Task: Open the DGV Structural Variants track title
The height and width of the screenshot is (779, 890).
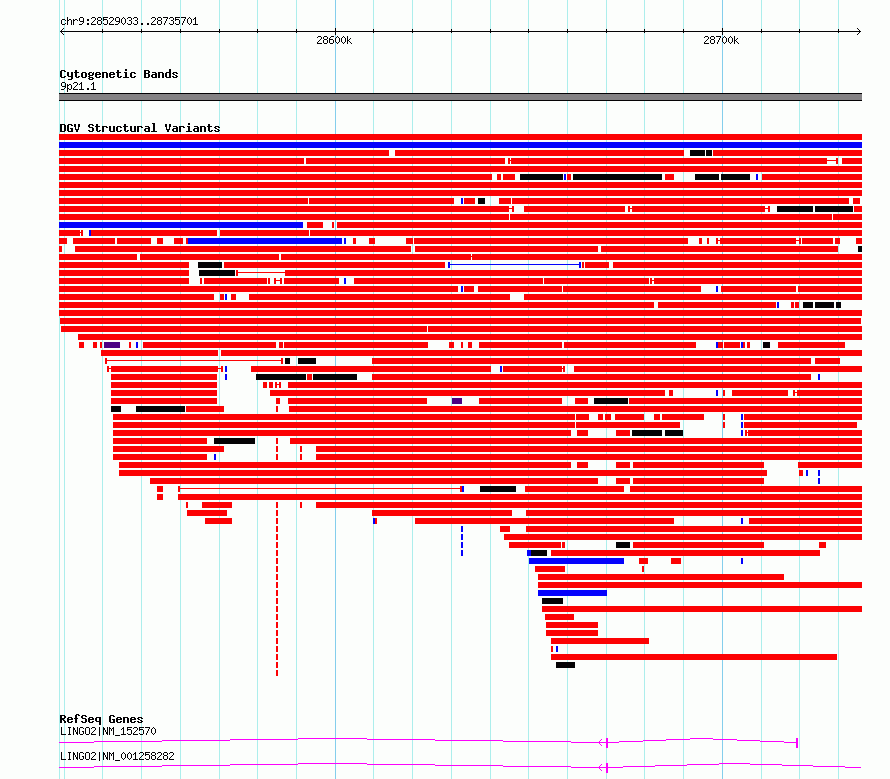Action: point(140,128)
